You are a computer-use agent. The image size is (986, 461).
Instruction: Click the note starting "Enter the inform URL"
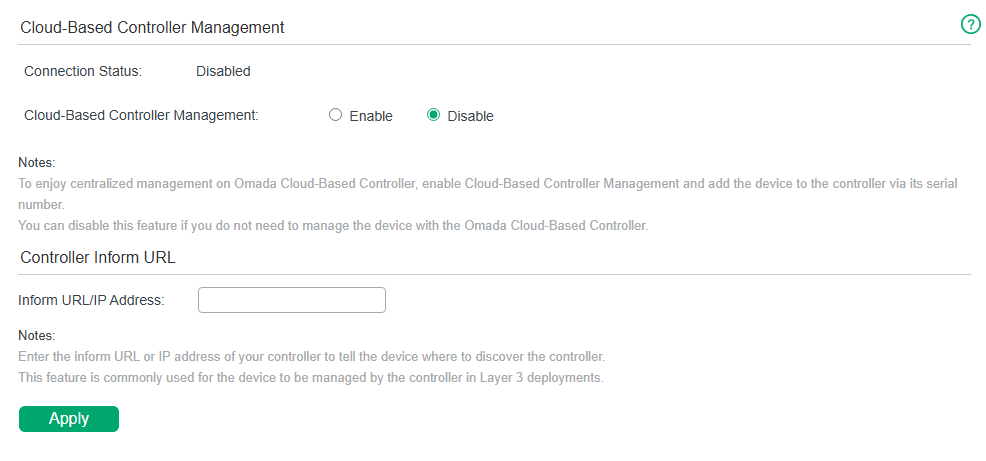point(311,357)
